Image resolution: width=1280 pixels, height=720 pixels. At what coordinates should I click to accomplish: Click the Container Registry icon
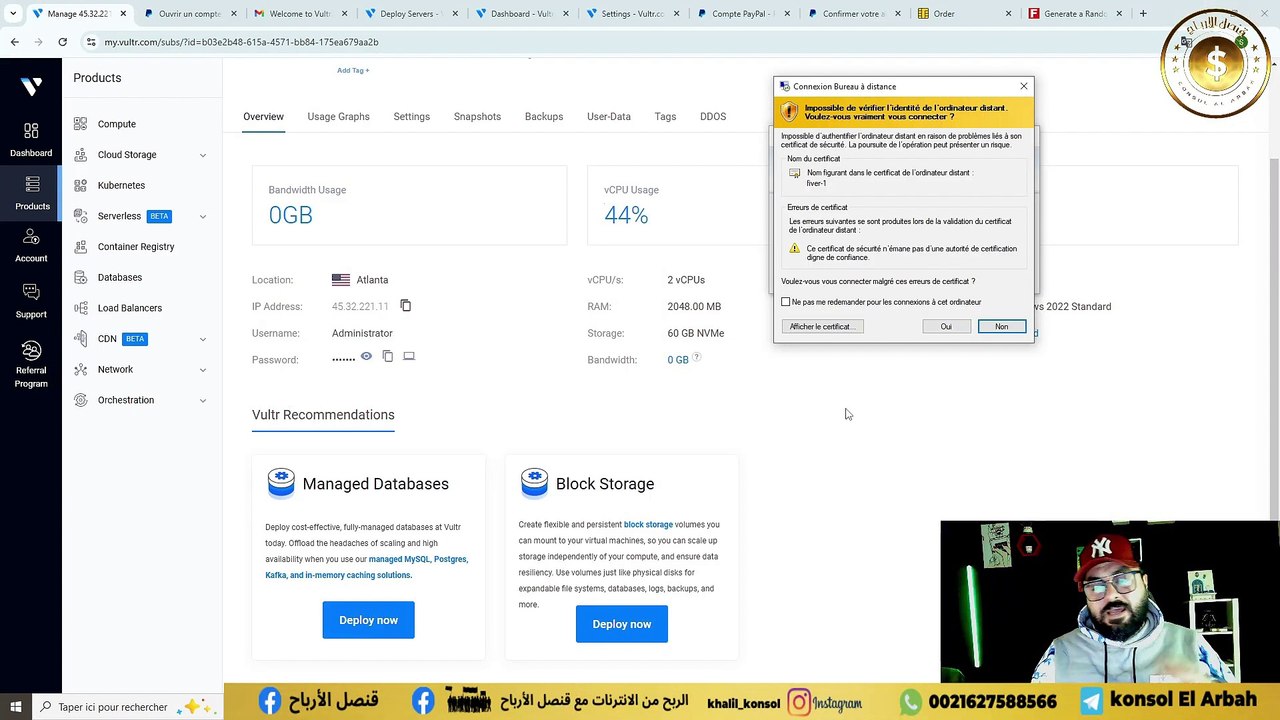[x=80, y=247]
